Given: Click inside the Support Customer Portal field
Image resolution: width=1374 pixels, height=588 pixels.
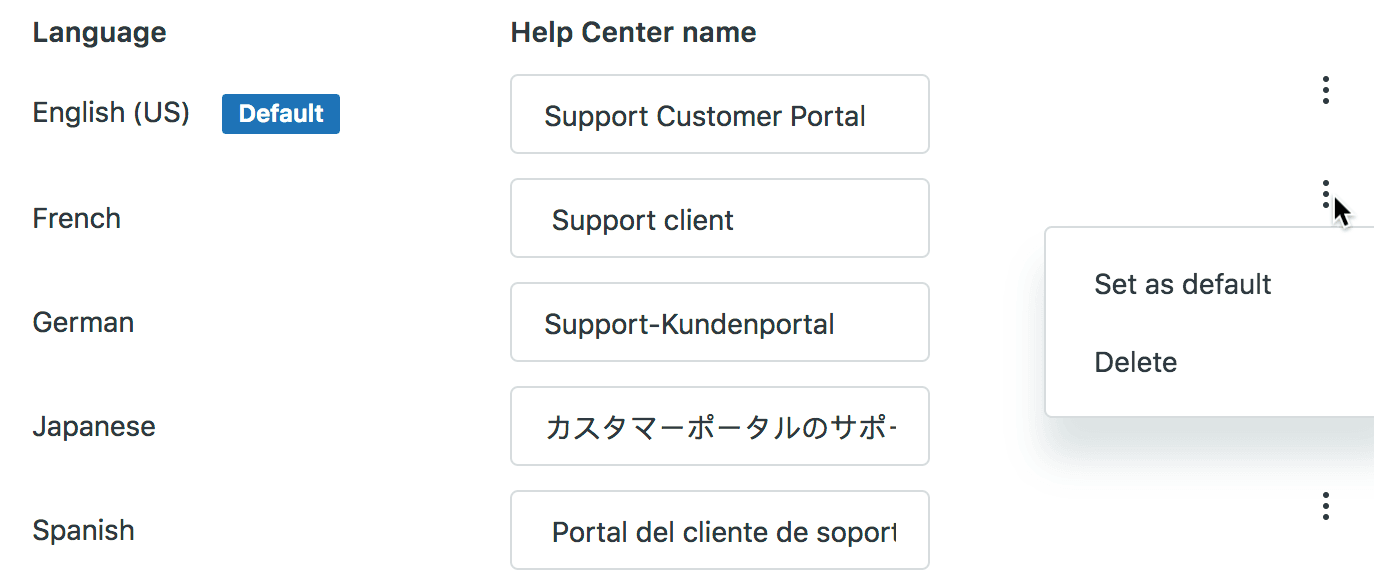Looking at the screenshot, I should pos(719,114).
